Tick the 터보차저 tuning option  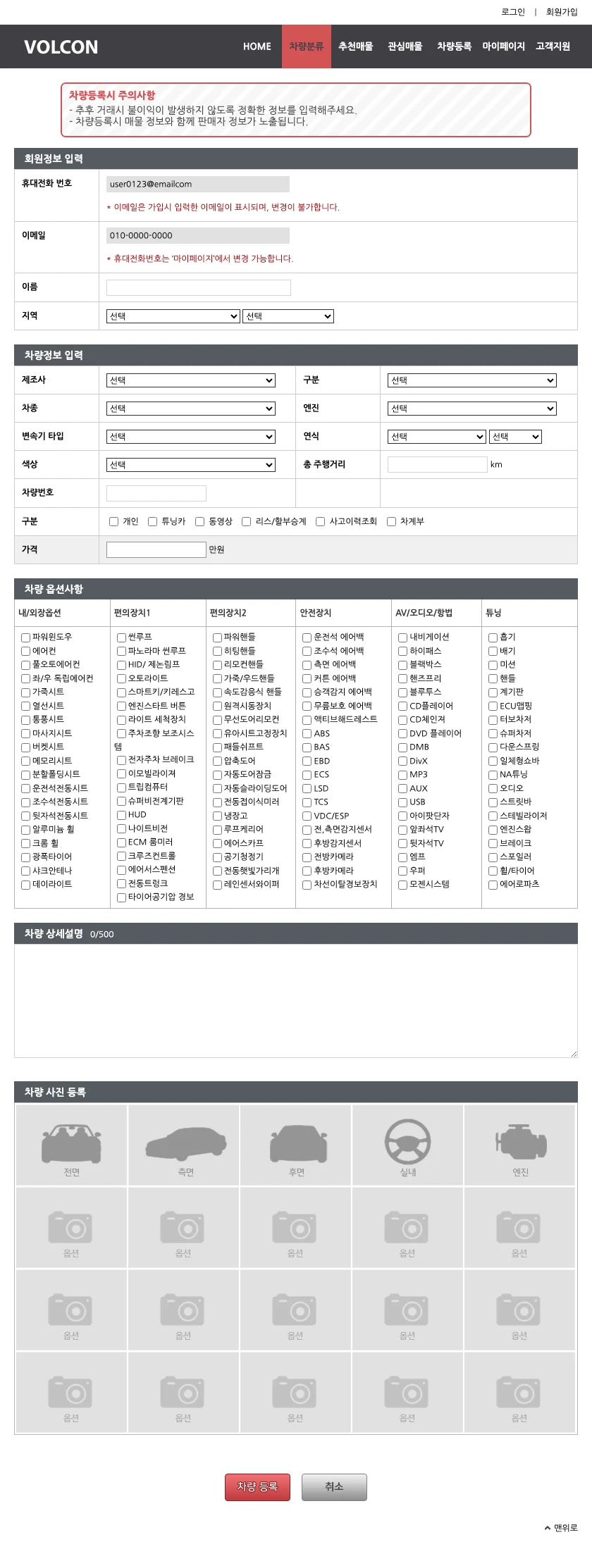[x=493, y=720]
